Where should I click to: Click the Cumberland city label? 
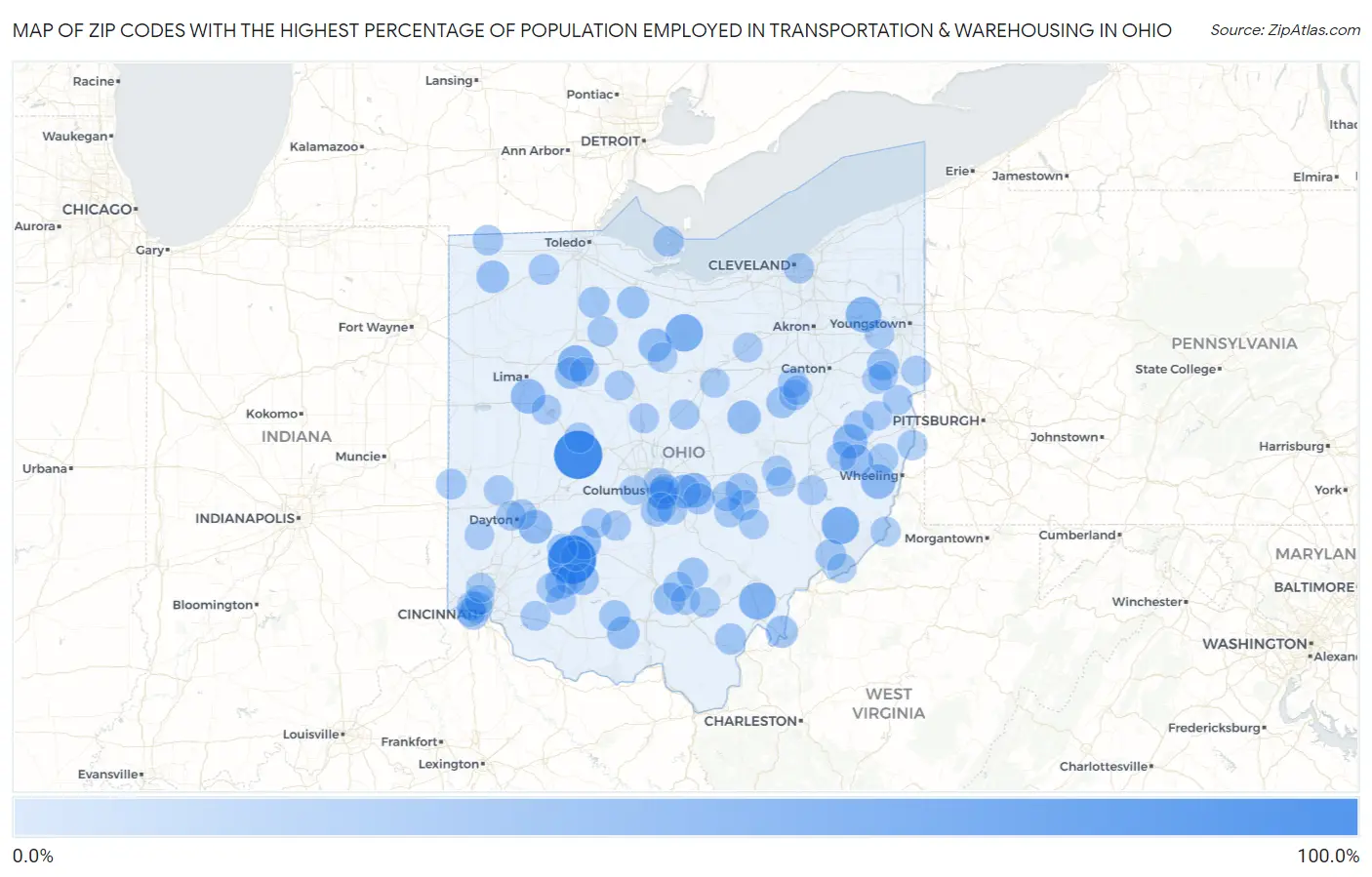[x=1078, y=536]
